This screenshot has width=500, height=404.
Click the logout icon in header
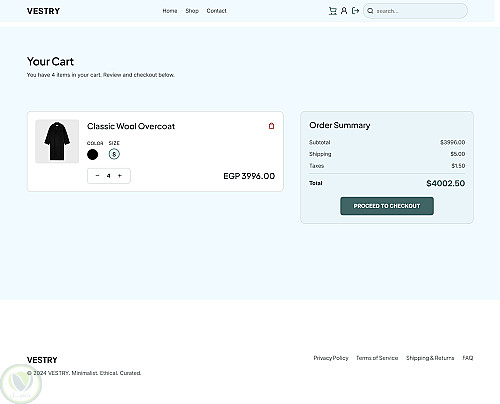(355, 11)
